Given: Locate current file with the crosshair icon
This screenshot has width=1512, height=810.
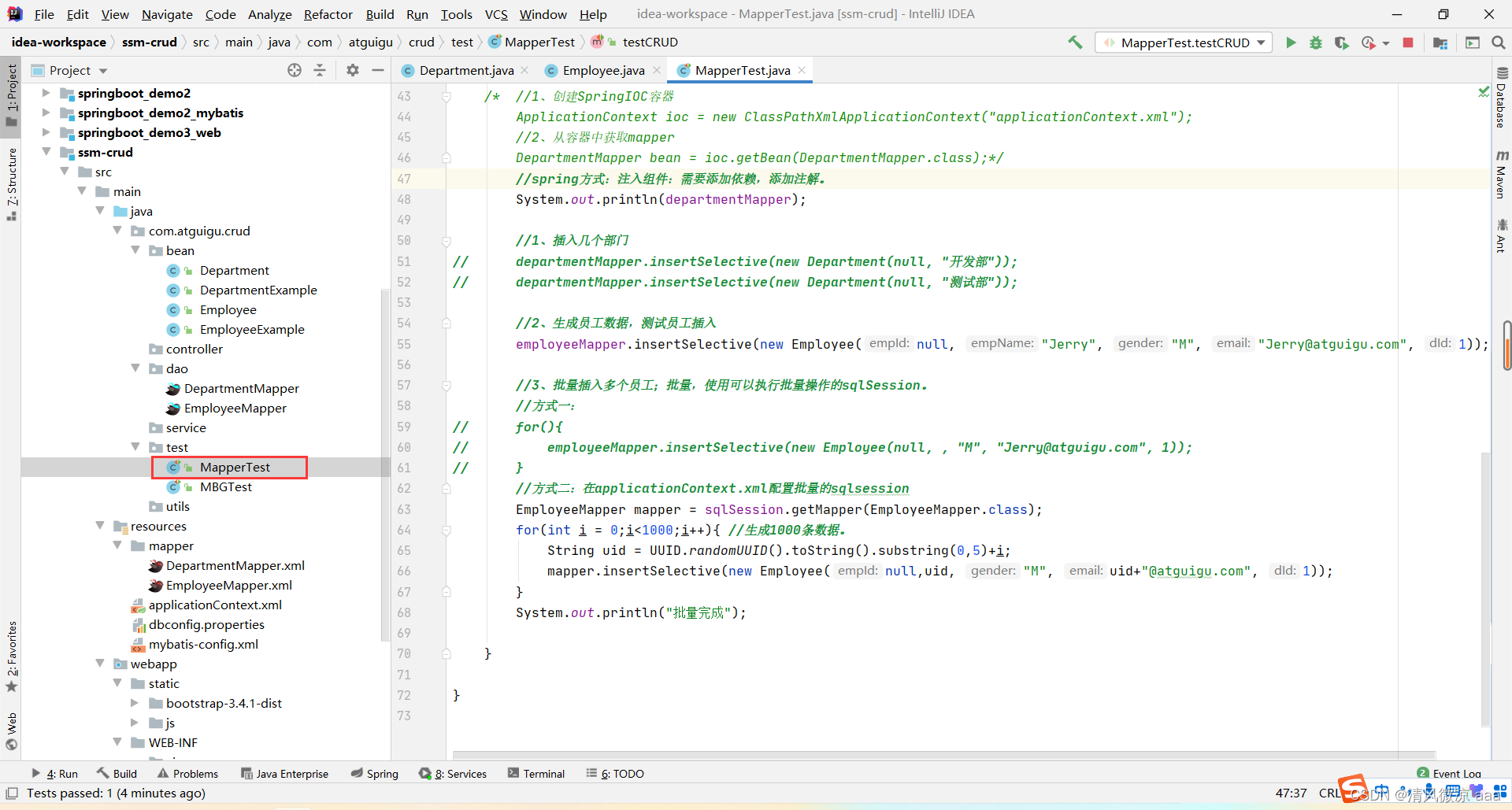Looking at the screenshot, I should click(295, 70).
